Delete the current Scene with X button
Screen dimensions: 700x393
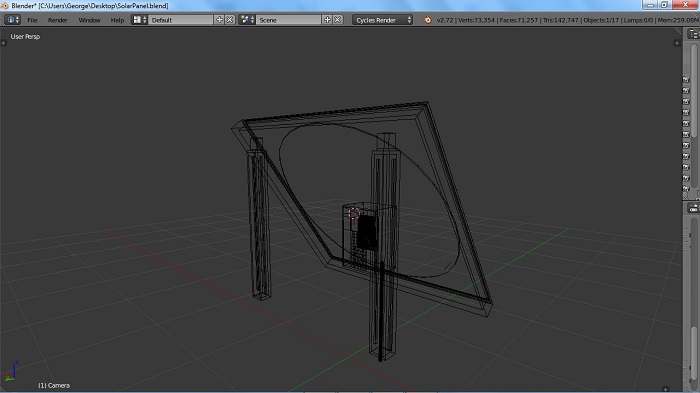338,20
